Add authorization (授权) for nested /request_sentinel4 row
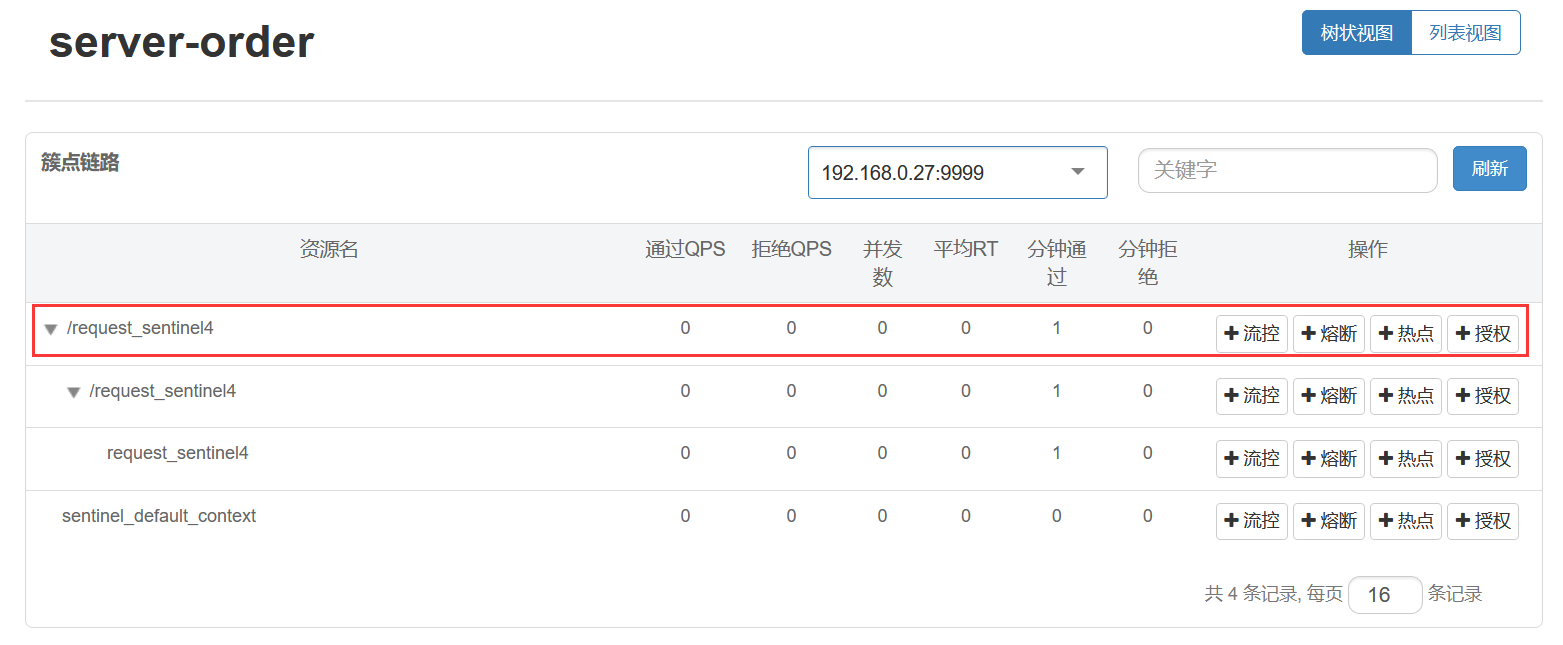This screenshot has height=645, width=1563. (x=1482, y=397)
